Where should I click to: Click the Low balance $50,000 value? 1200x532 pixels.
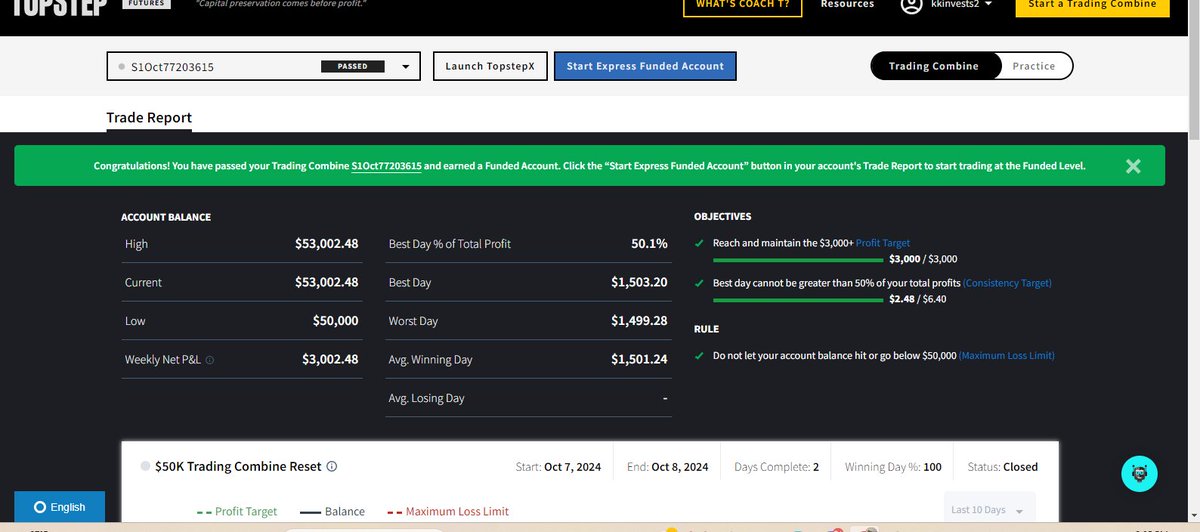coord(335,321)
